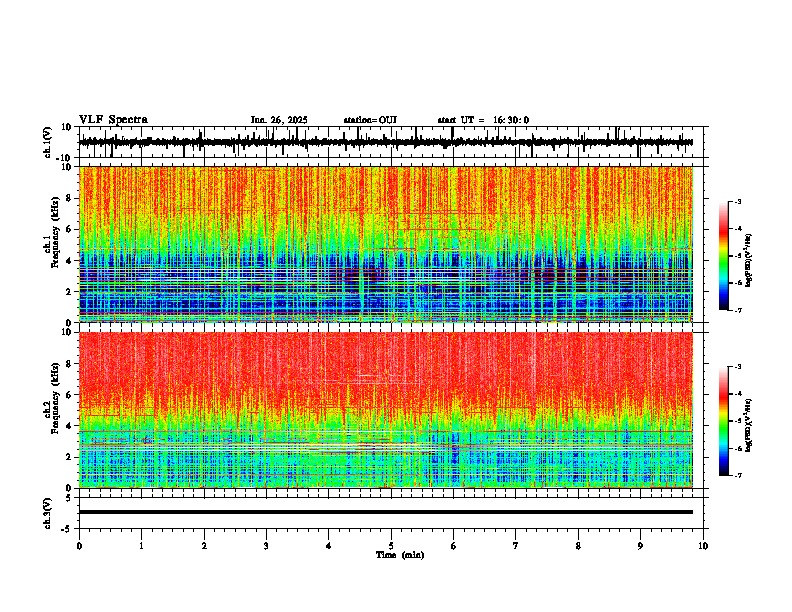Click the "ch.3(V)" bottom axis label
Image resolution: width=792 pixels, height=612 pixels.
pos(48,513)
